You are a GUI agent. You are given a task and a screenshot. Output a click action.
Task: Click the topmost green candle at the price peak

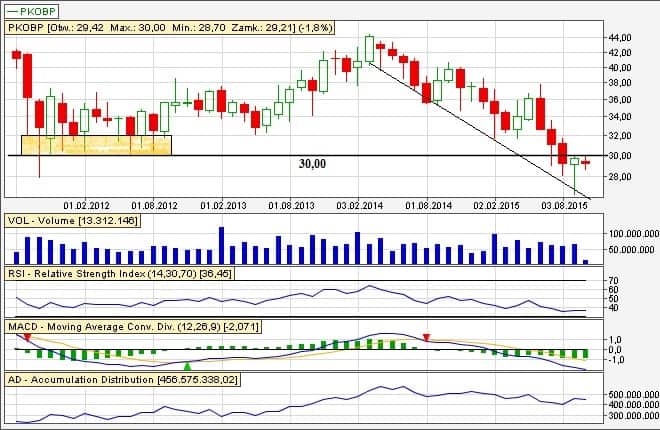click(x=369, y=48)
